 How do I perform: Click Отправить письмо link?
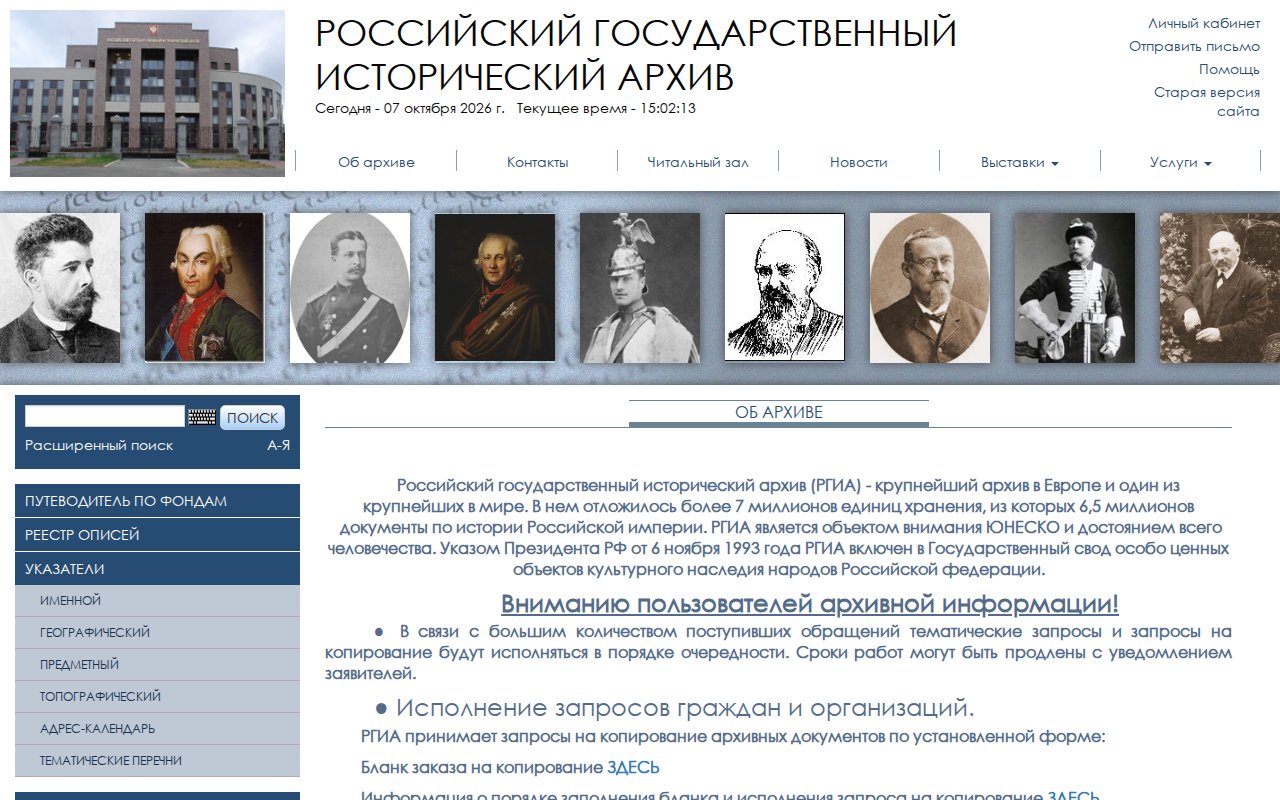click(1195, 46)
